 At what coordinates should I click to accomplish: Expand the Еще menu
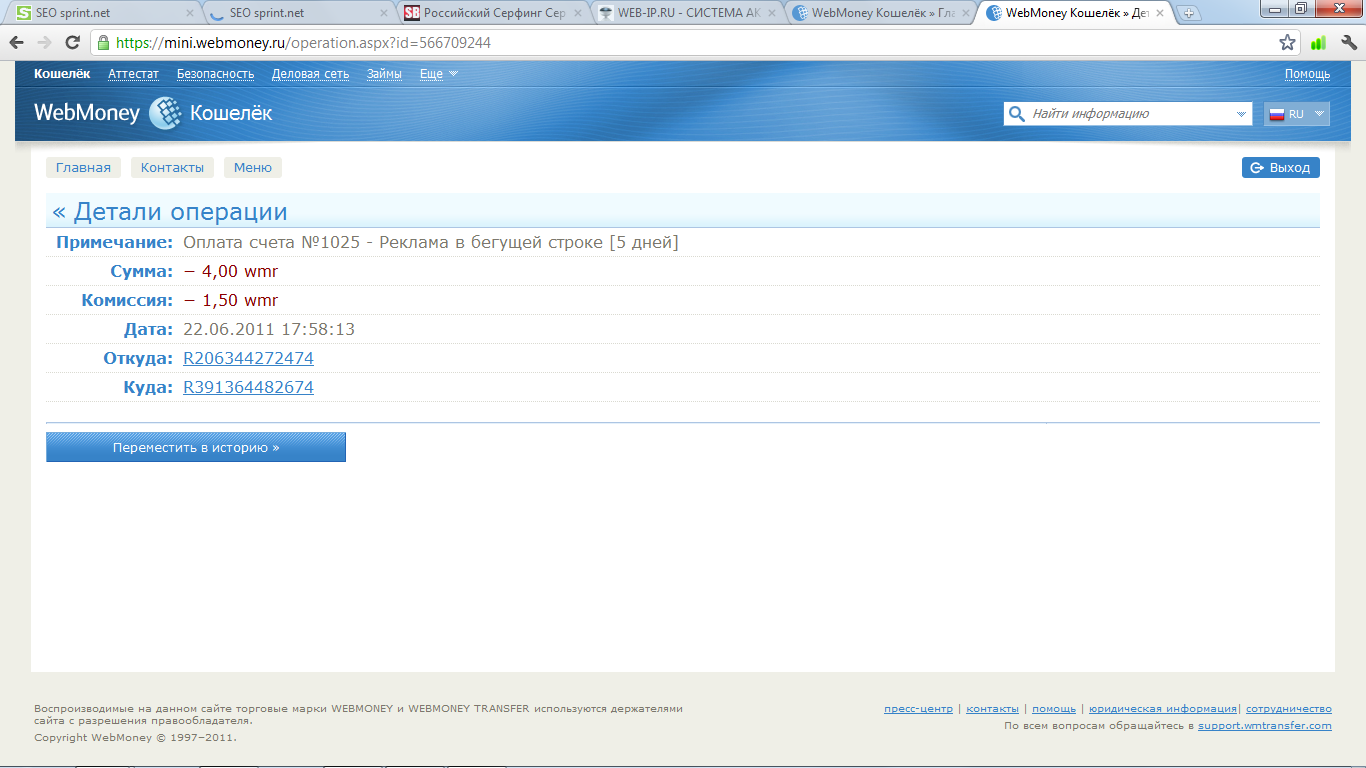(438, 74)
